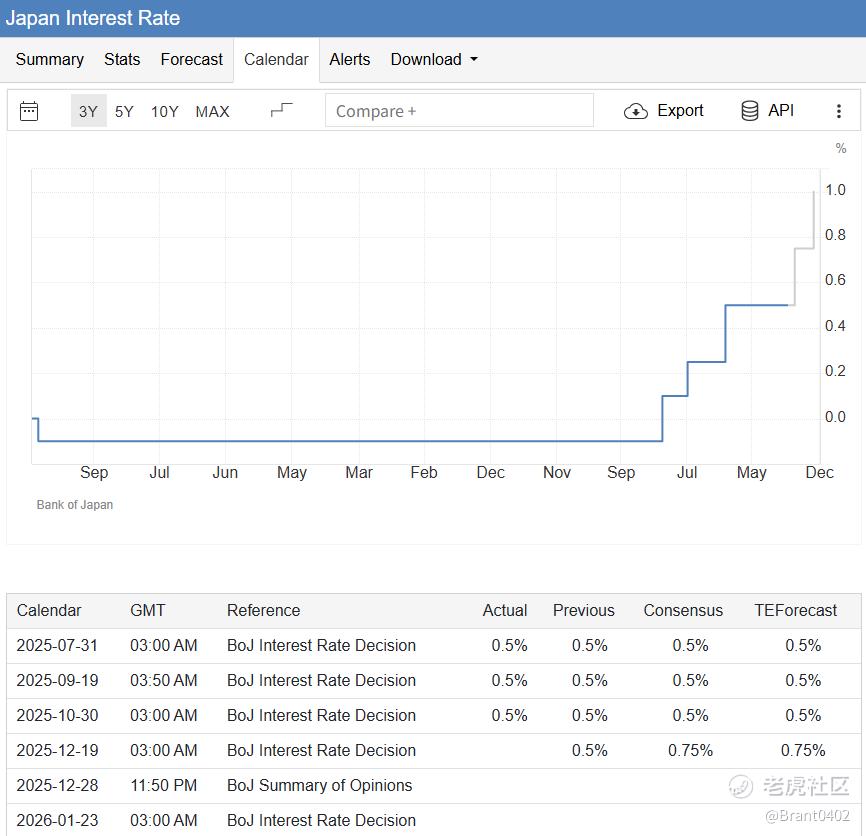This screenshot has width=866, height=836.
Task: Select the 3Y time range
Action: (88, 111)
